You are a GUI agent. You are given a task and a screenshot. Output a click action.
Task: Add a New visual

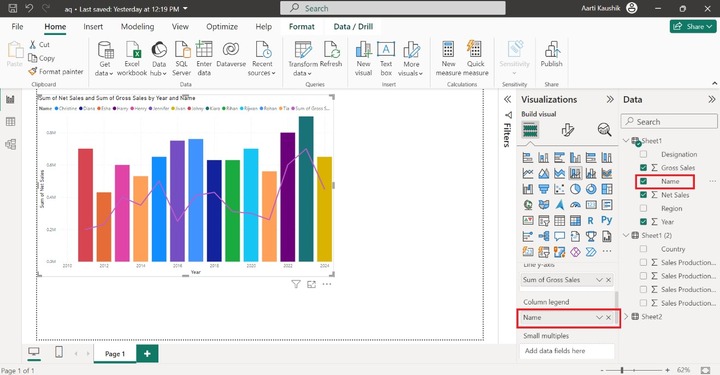pyautogui.click(x=363, y=58)
